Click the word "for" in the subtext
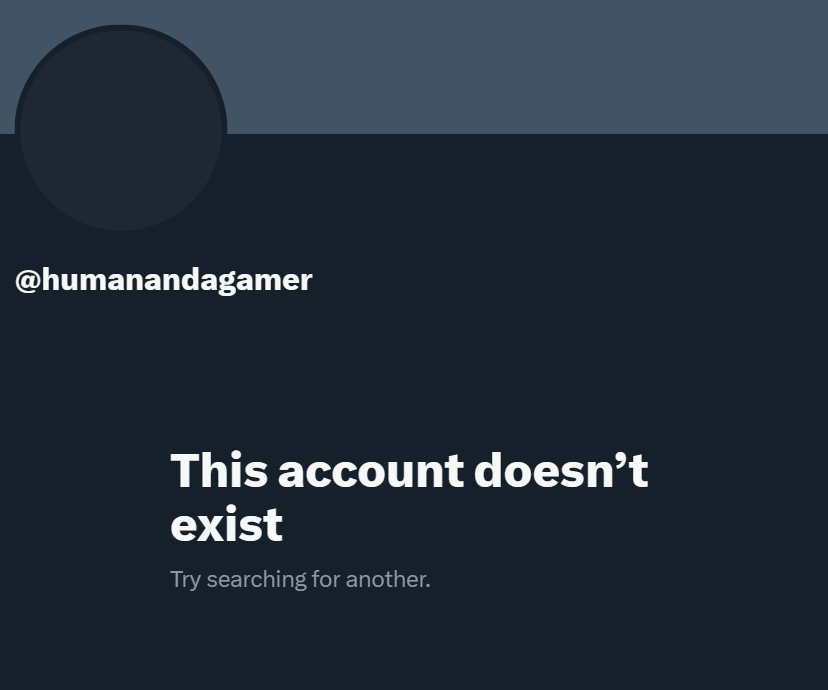Image resolution: width=828 pixels, height=690 pixels. coord(326,580)
